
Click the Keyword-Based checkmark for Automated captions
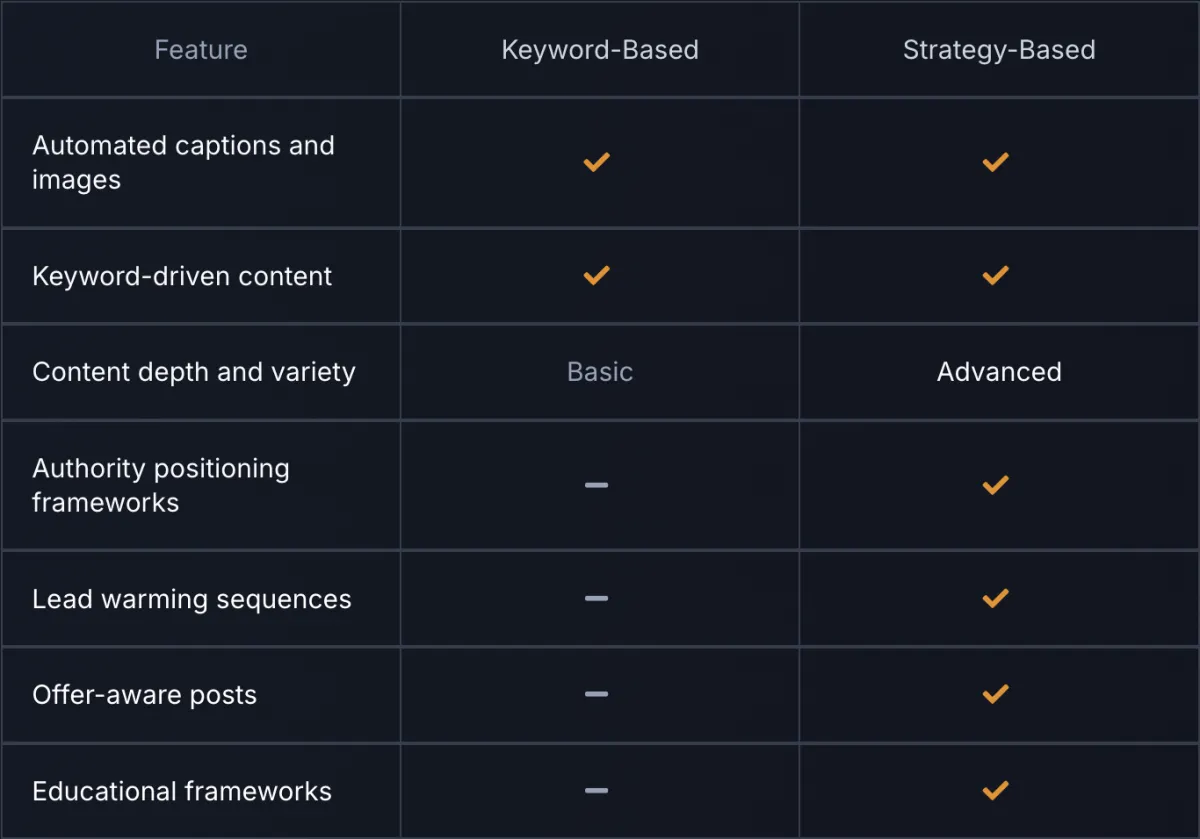[x=597, y=162]
